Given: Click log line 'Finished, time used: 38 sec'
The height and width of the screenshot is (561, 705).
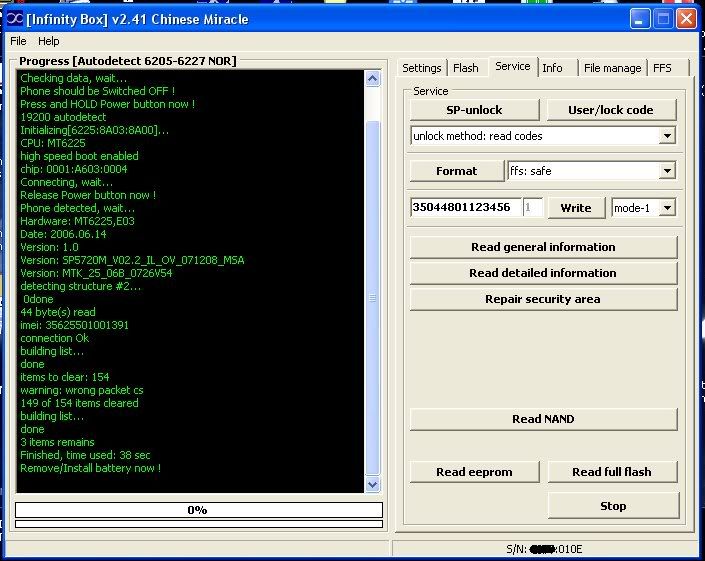Looking at the screenshot, I should (x=85, y=455).
